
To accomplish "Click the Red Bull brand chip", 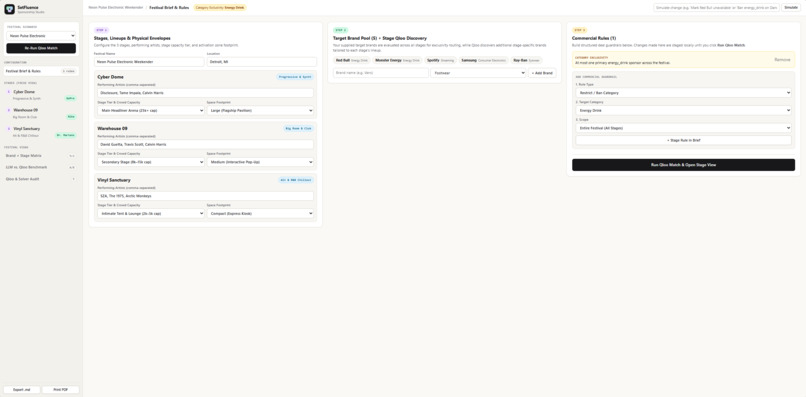I will coord(352,60).
